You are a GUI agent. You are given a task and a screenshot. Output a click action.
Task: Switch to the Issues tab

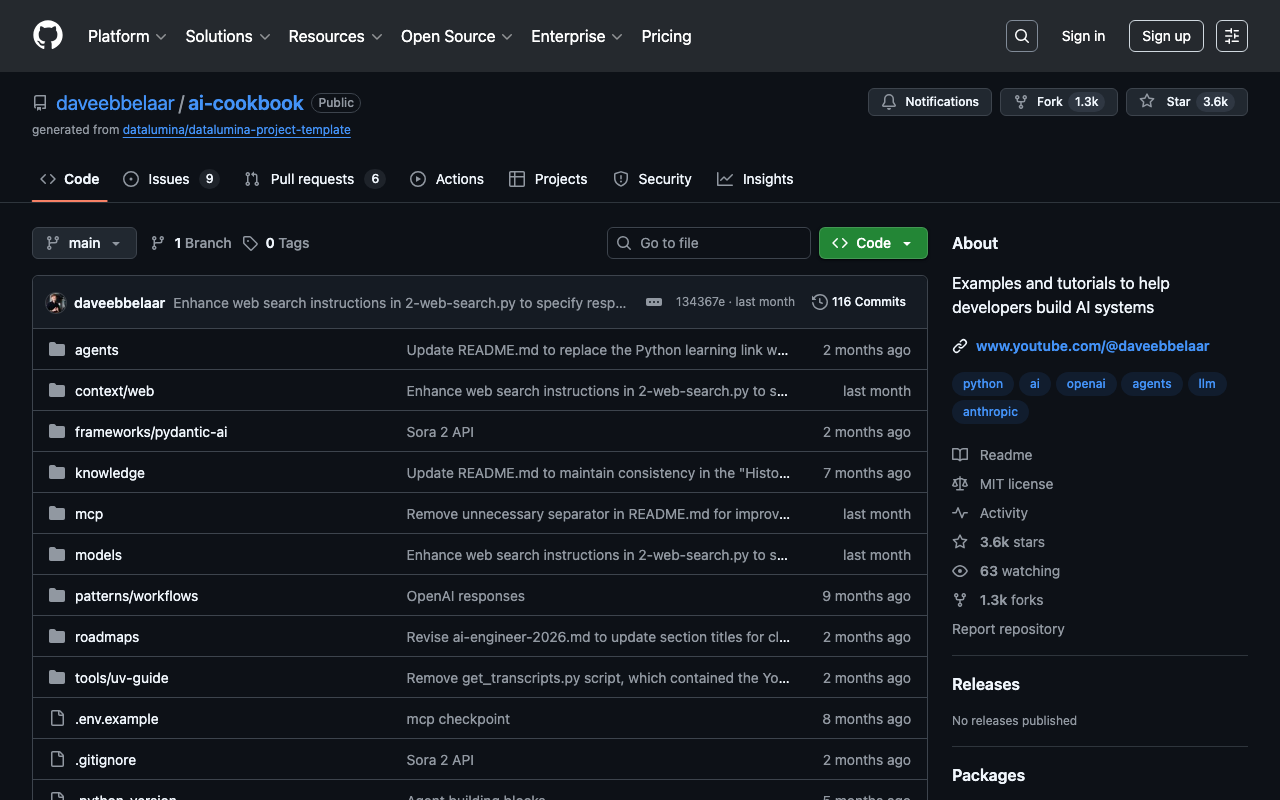coord(169,179)
